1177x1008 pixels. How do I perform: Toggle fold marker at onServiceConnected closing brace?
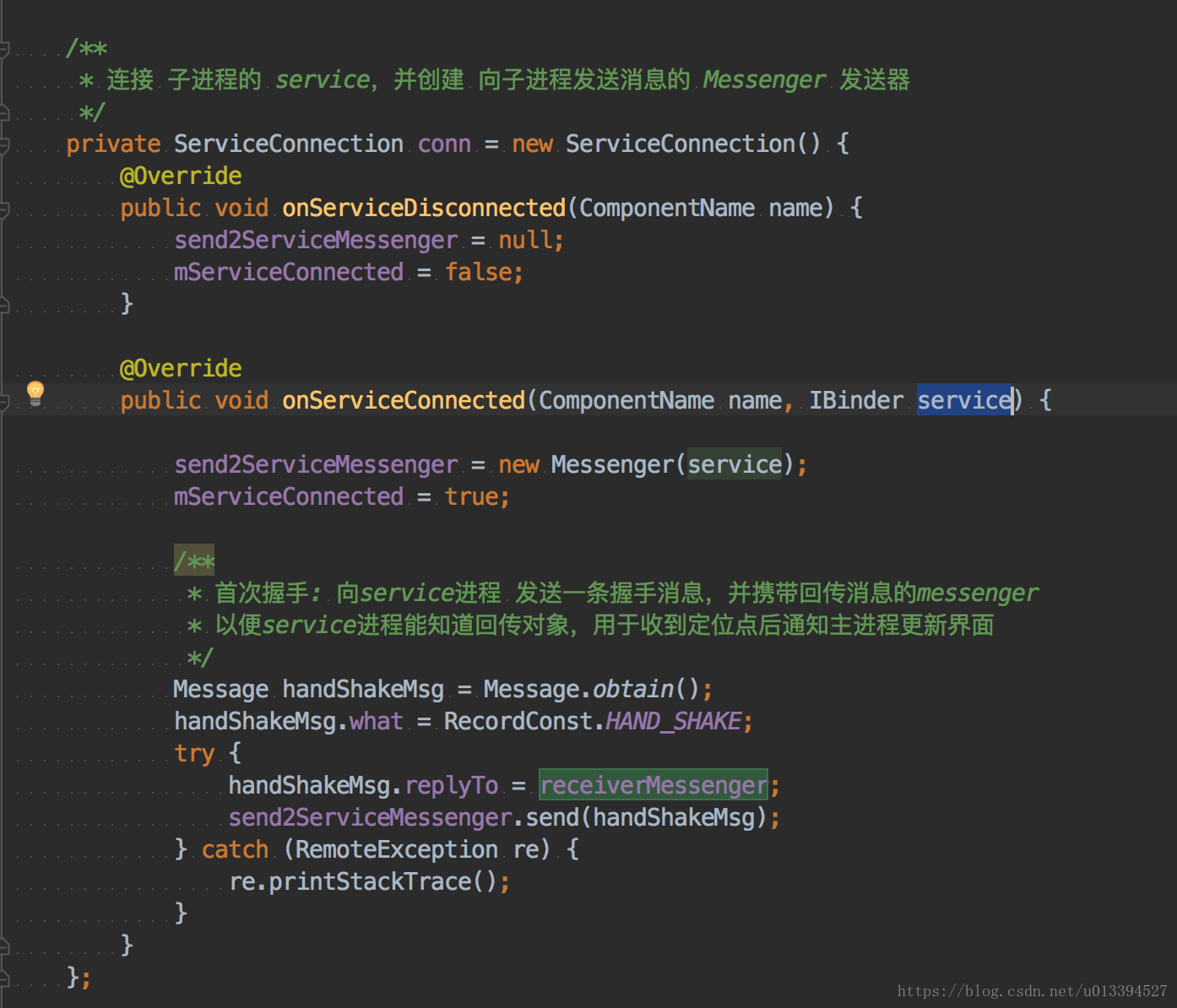coord(4,946)
